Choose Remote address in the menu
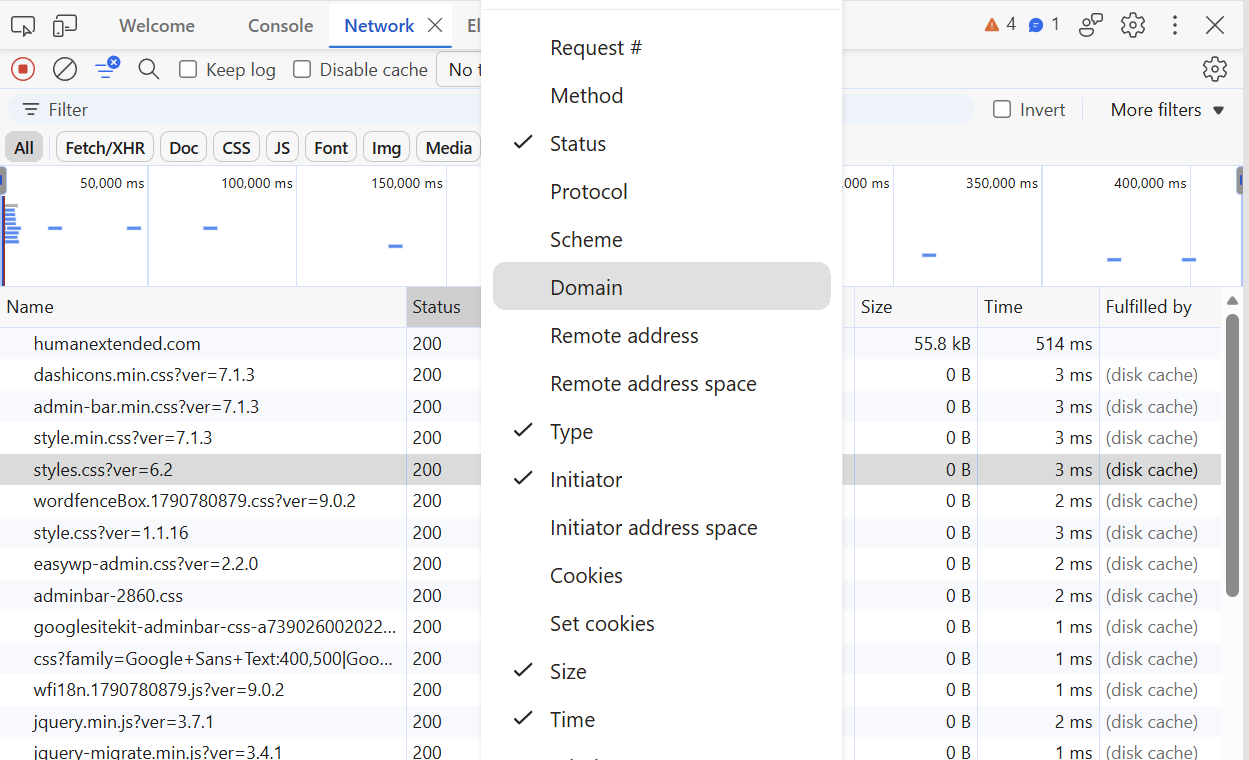The height and width of the screenshot is (760, 1249). tap(662, 335)
